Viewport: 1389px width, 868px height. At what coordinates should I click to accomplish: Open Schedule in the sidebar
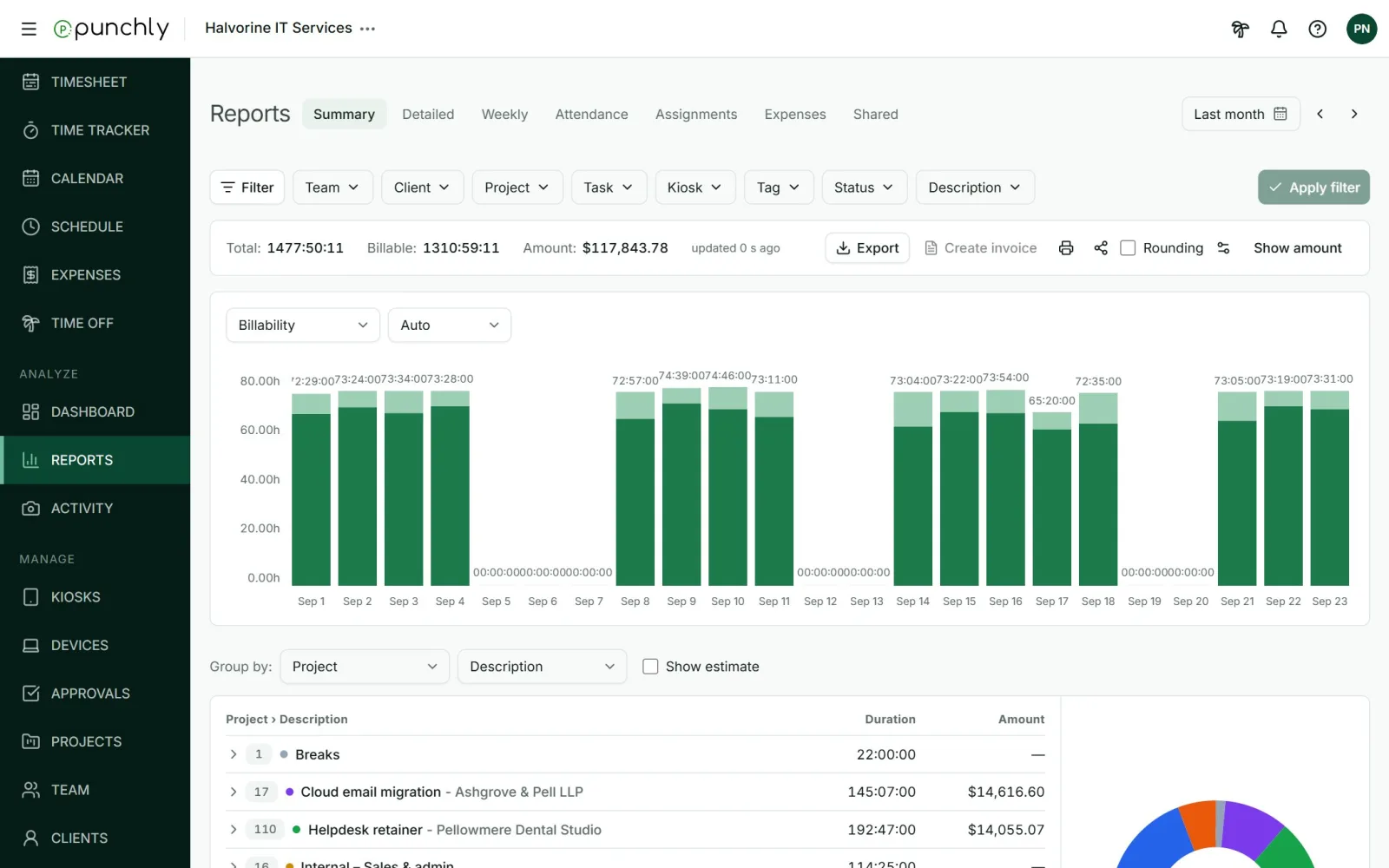click(x=95, y=227)
